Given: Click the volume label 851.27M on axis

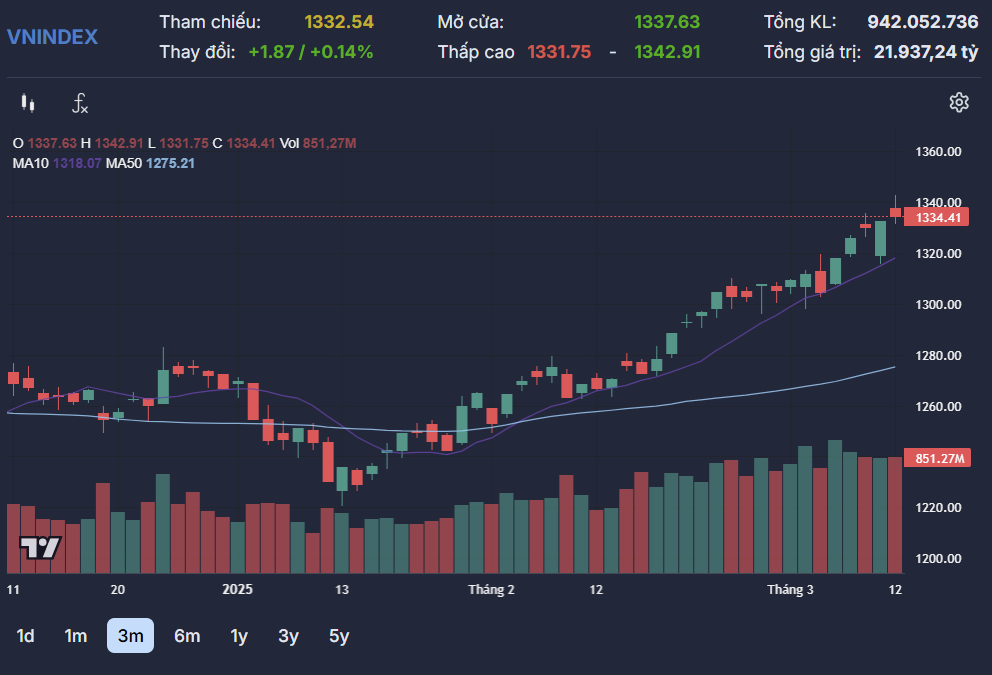Looking at the screenshot, I should pyautogui.click(x=939, y=459).
